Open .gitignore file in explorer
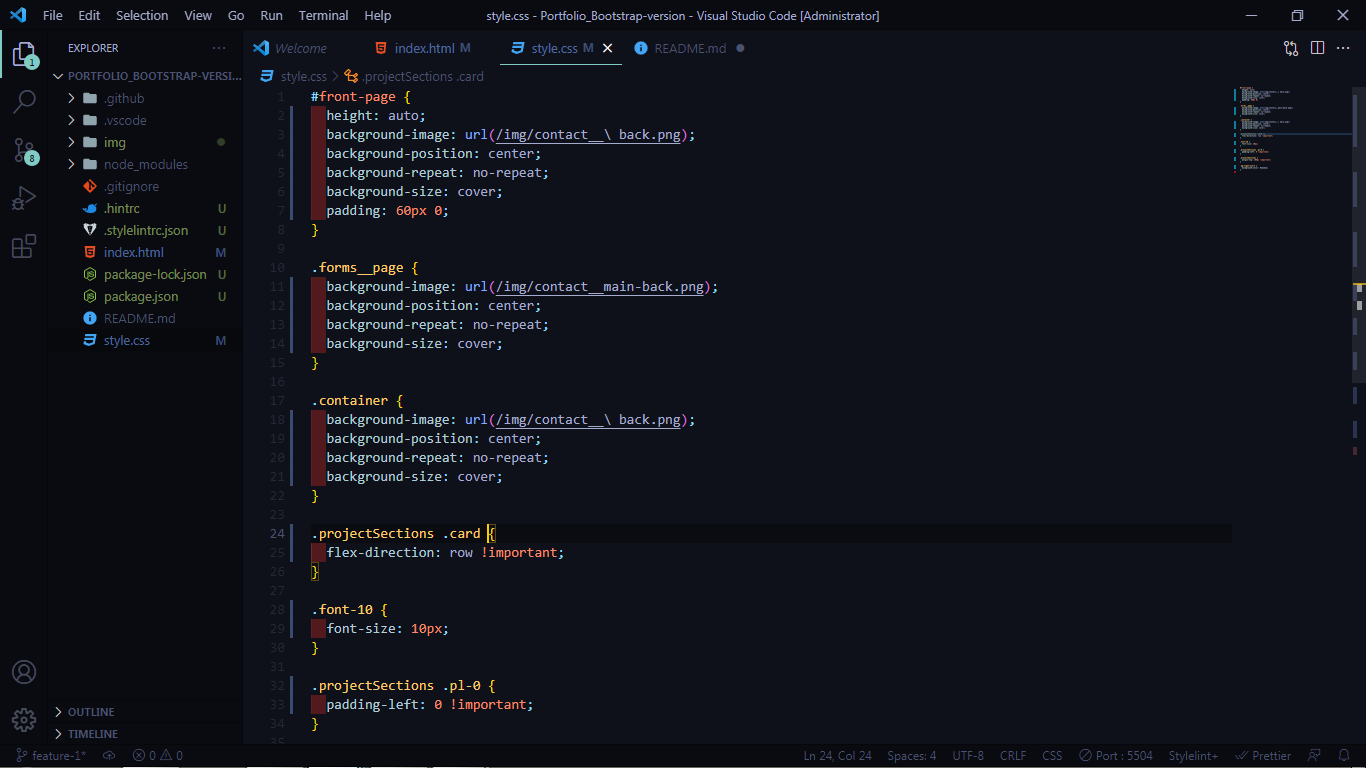The width and height of the screenshot is (1366, 768). (x=147, y=186)
